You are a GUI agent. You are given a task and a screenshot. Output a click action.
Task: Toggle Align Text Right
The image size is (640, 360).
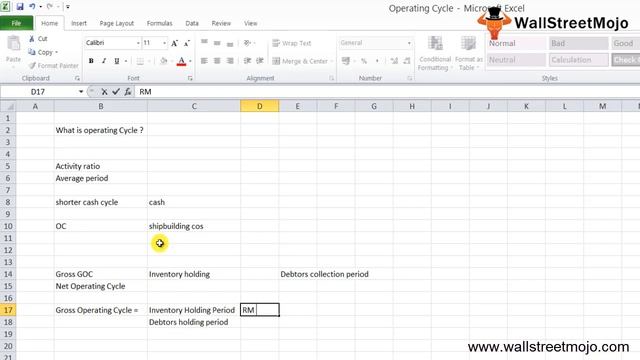pos(230,61)
